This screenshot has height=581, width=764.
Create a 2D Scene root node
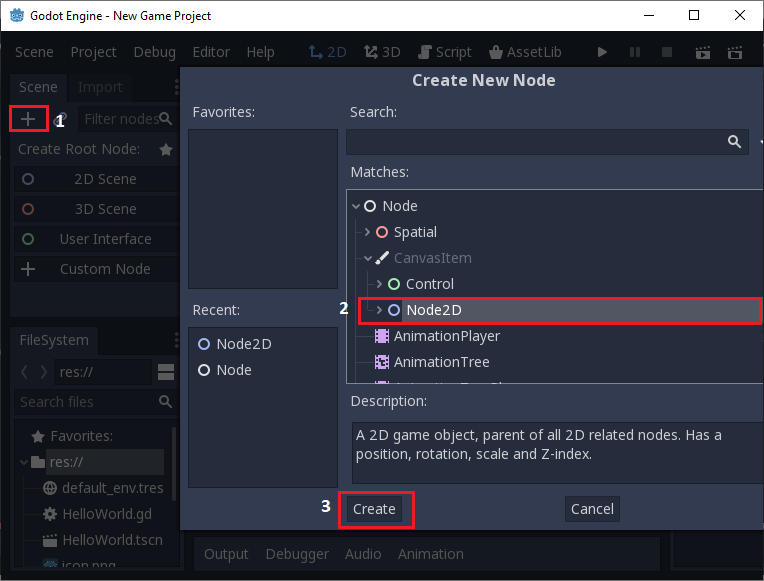(x=96, y=179)
